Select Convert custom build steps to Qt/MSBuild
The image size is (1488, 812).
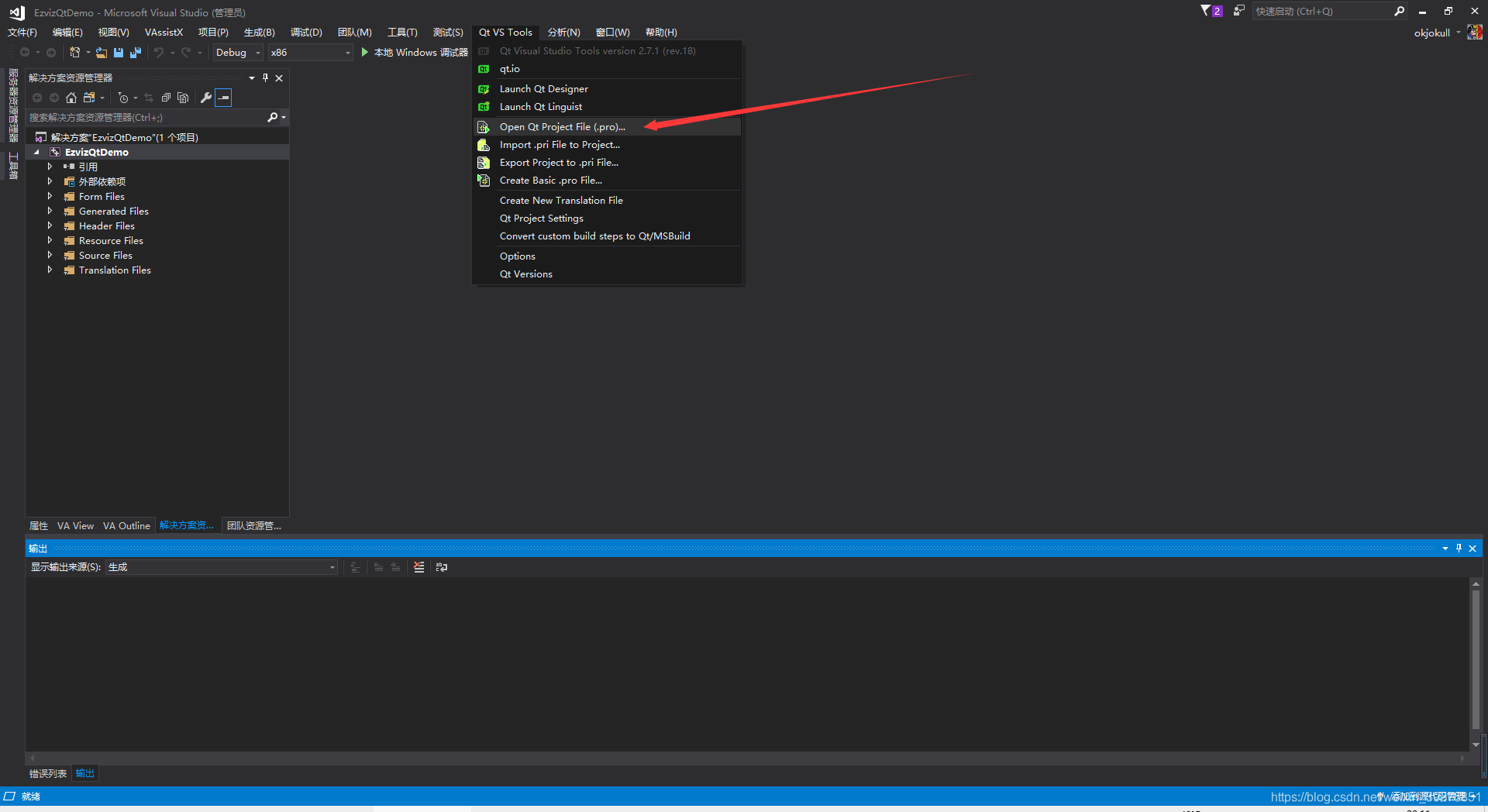coord(607,236)
